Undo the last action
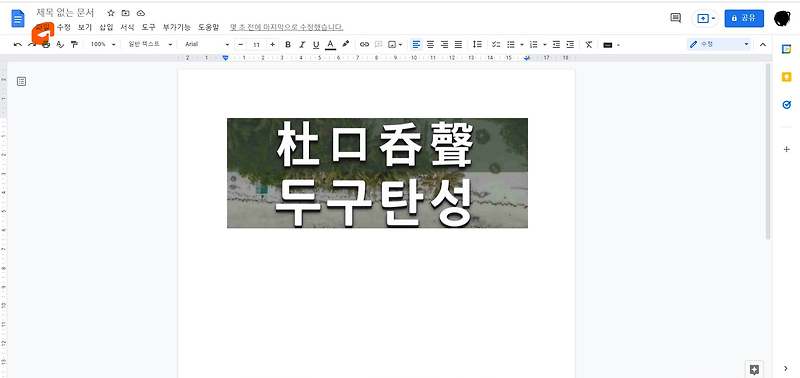 18,45
